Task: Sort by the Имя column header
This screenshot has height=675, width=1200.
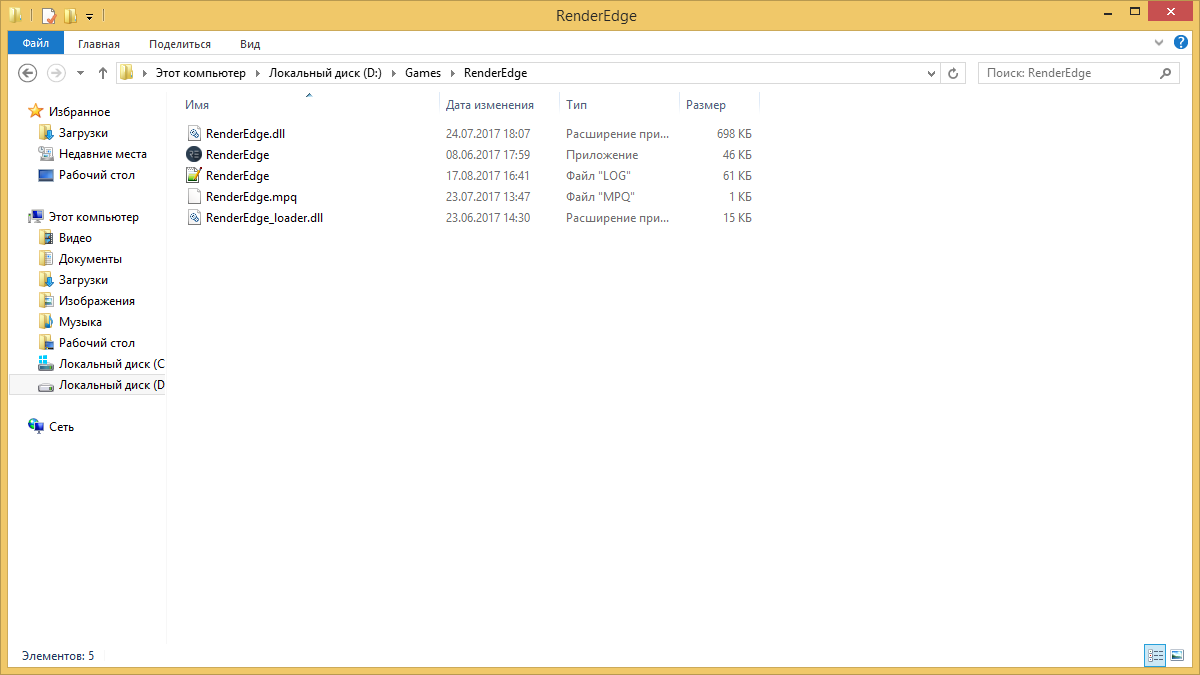Action: click(197, 105)
